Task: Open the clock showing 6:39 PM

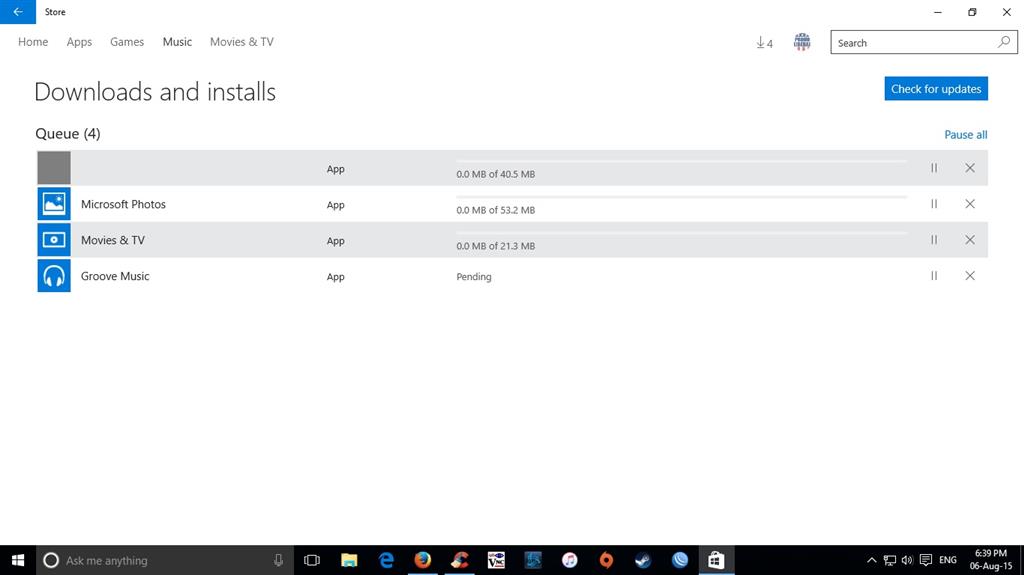Action: point(991,560)
